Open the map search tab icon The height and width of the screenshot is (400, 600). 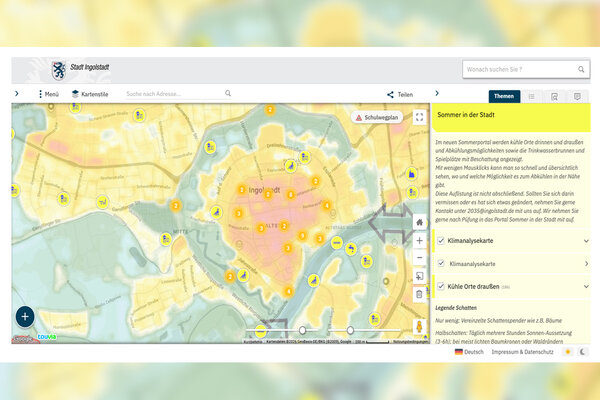point(554,97)
